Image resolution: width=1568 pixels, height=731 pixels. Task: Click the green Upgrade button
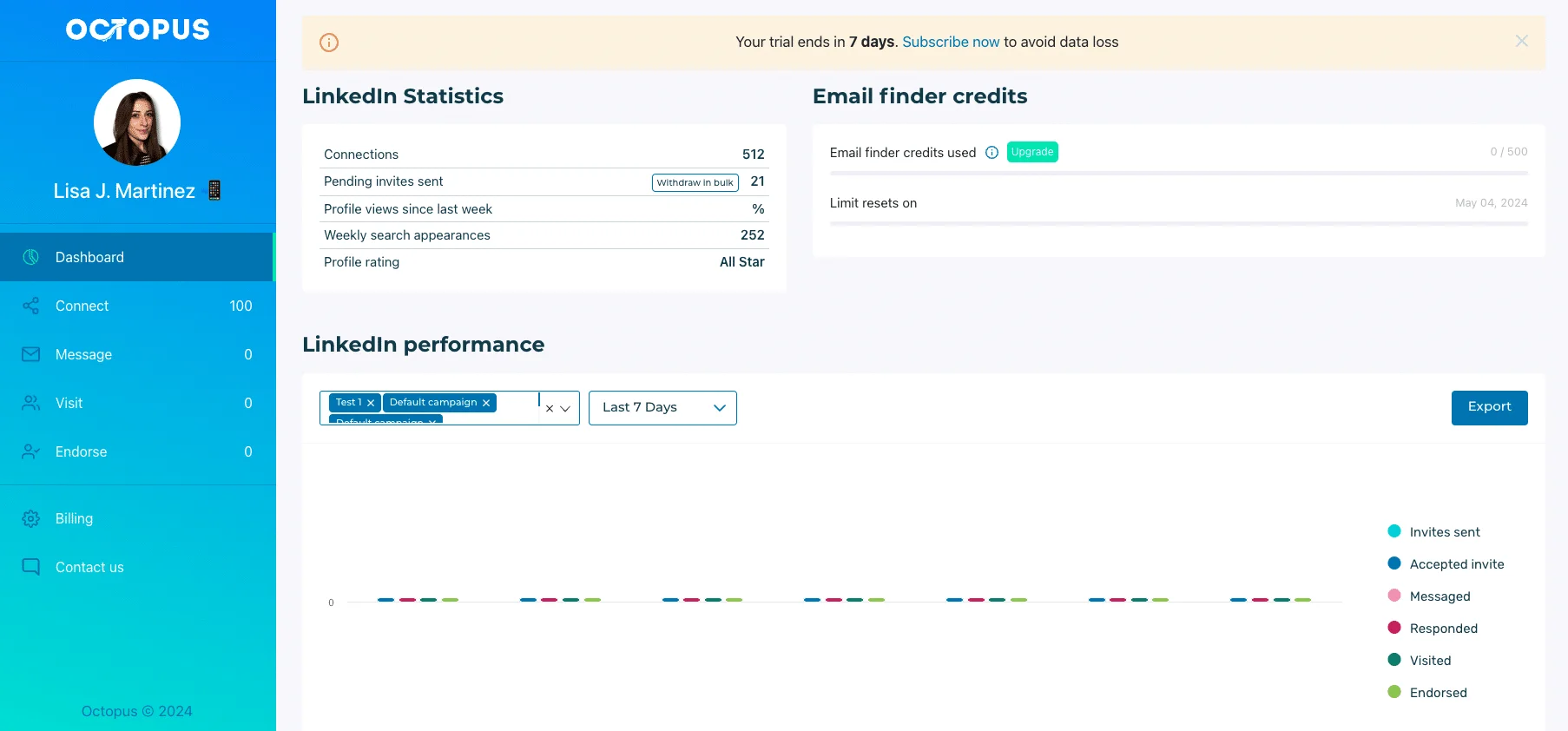pyautogui.click(x=1032, y=152)
